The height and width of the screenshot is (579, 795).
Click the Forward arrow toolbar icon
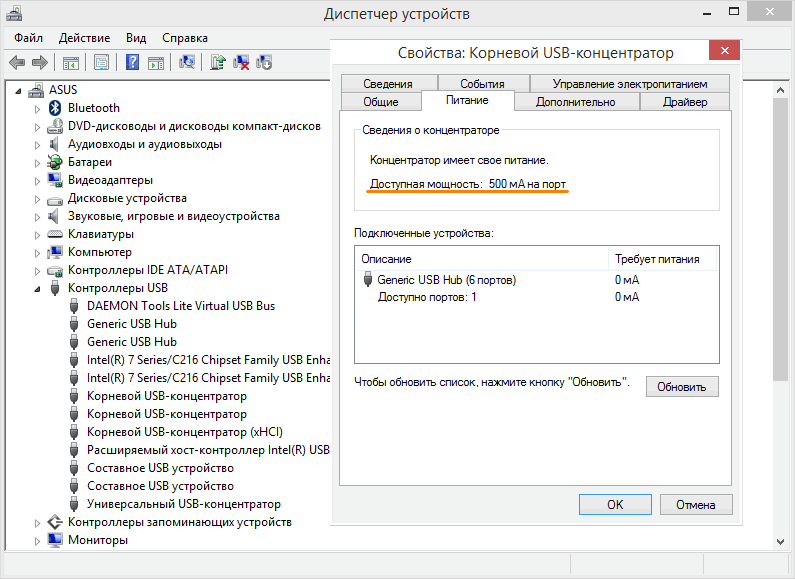[40, 62]
